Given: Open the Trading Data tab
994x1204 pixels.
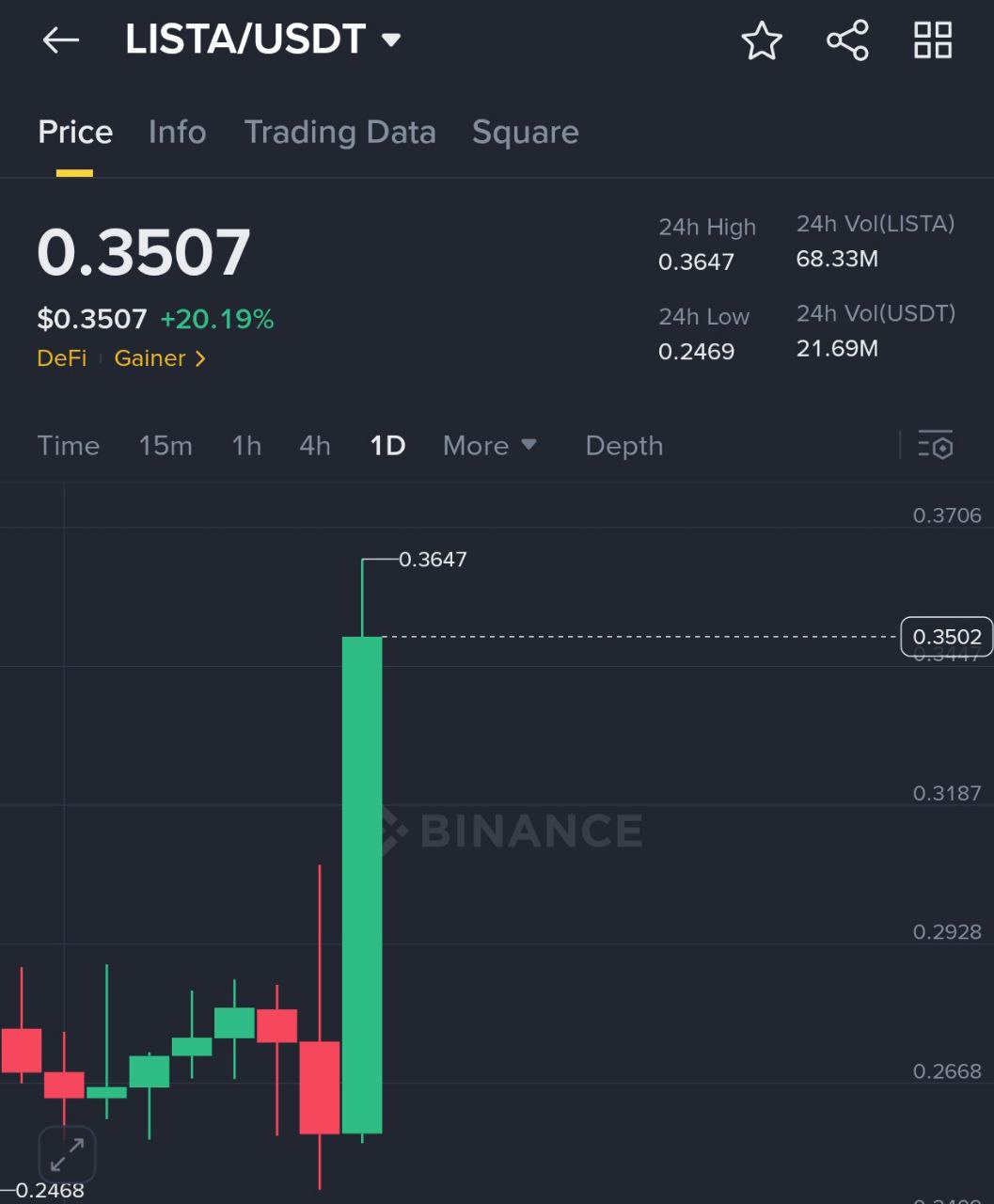Looking at the screenshot, I should (x=339, y=133).
